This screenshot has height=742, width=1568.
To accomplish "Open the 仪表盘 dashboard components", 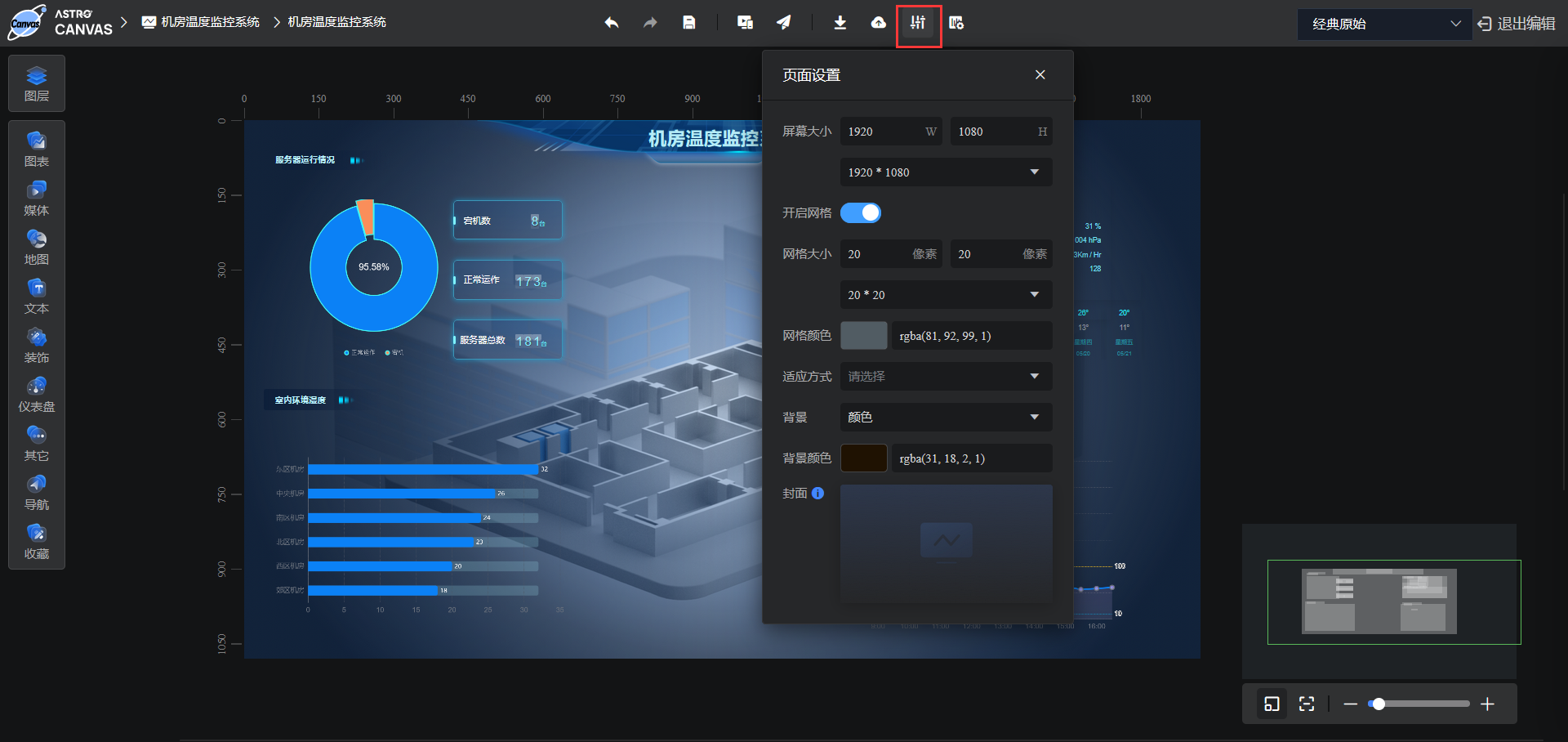I will [x=37, y=395].
